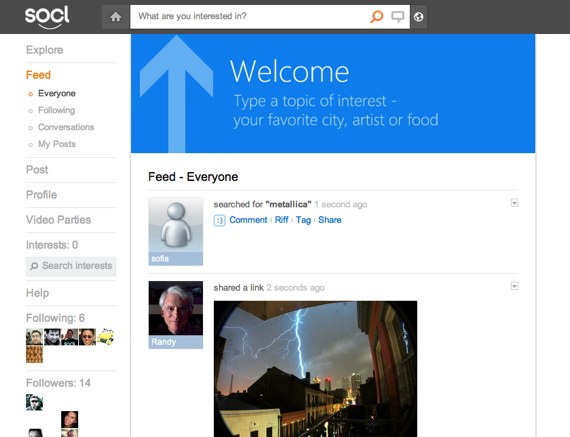Click the "Welcome" banner title
The image size is (570, 437).
click(290, 72)
